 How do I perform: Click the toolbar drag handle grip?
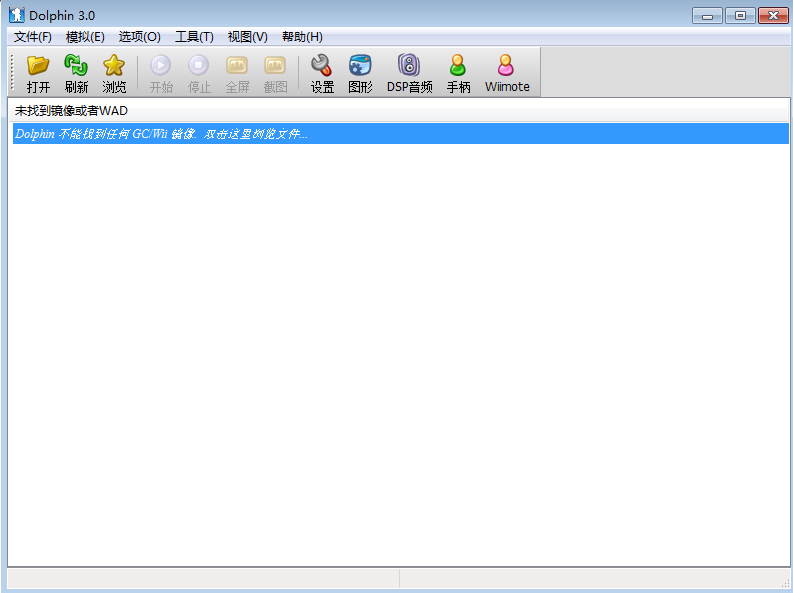click(x=12, y=72)
